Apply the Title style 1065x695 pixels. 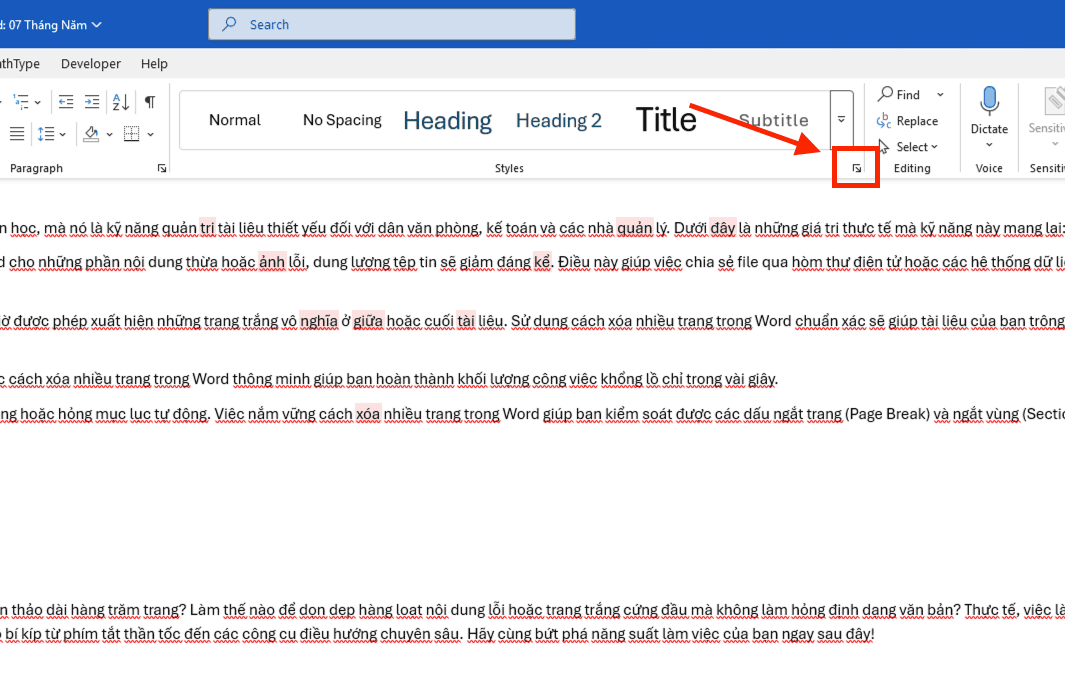pos(666,120)
